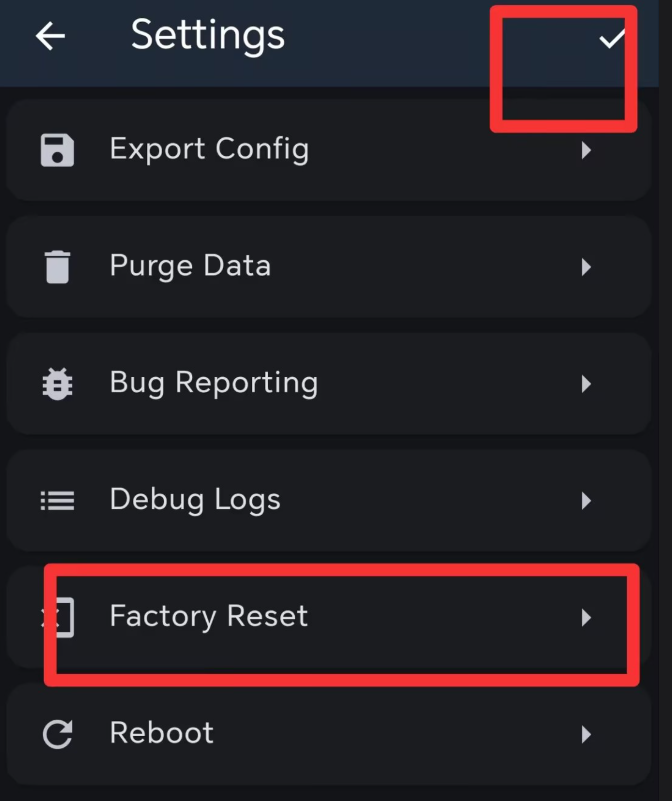672x801 pixels.
Task: Expand the Export Config row arrow
Action: pos(586,150)
